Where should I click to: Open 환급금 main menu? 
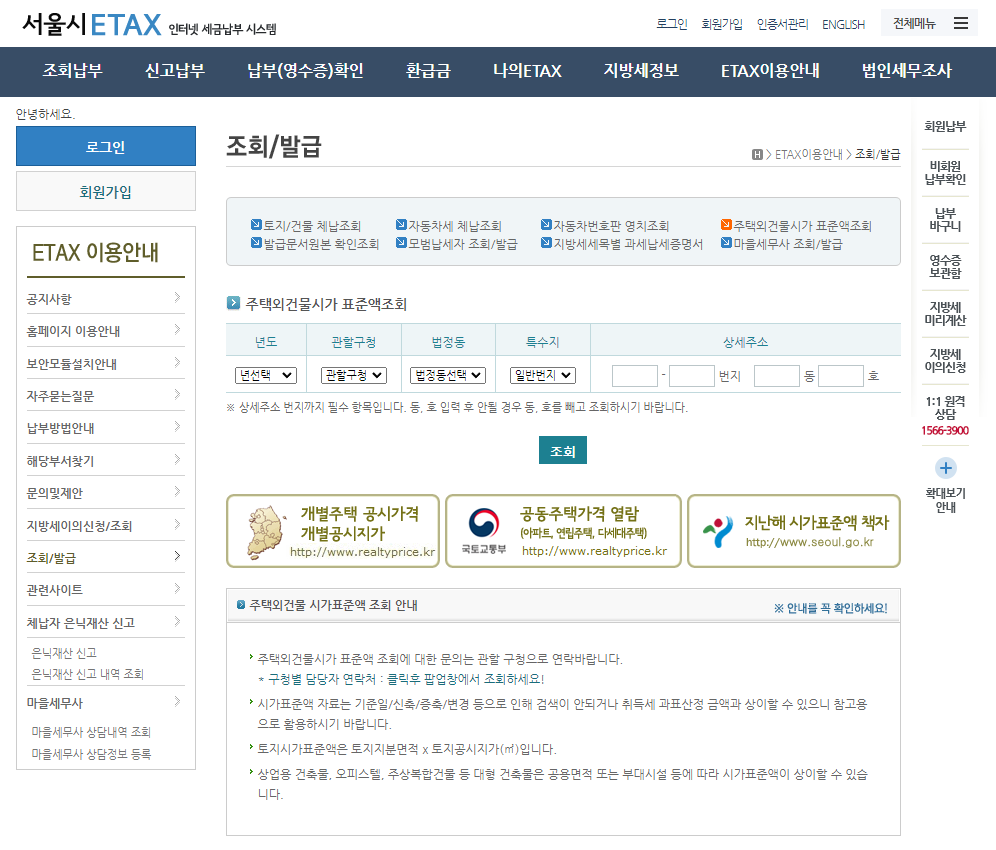coord(428,71)
